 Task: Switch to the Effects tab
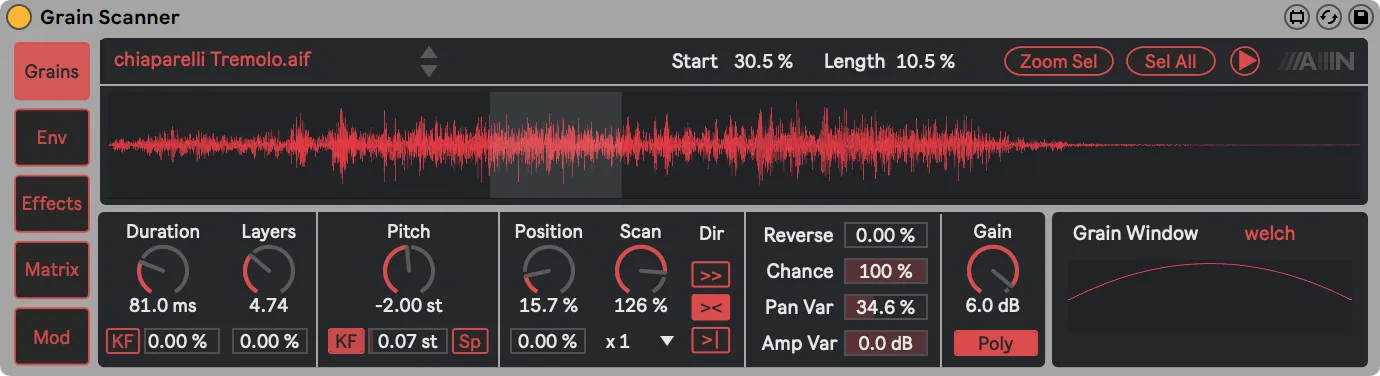[52, 203]
